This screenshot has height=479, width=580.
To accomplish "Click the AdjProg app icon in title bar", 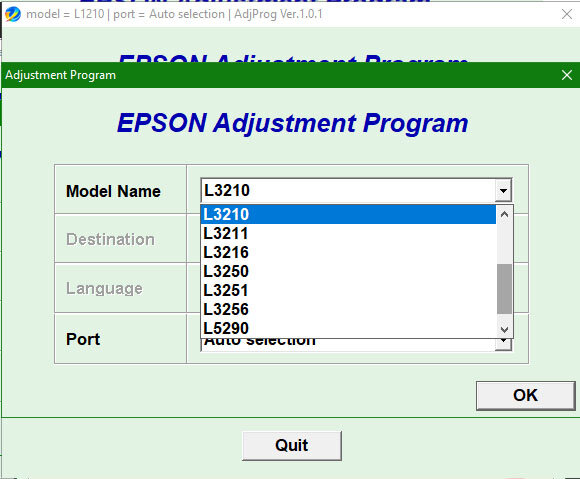I will 13,14.
